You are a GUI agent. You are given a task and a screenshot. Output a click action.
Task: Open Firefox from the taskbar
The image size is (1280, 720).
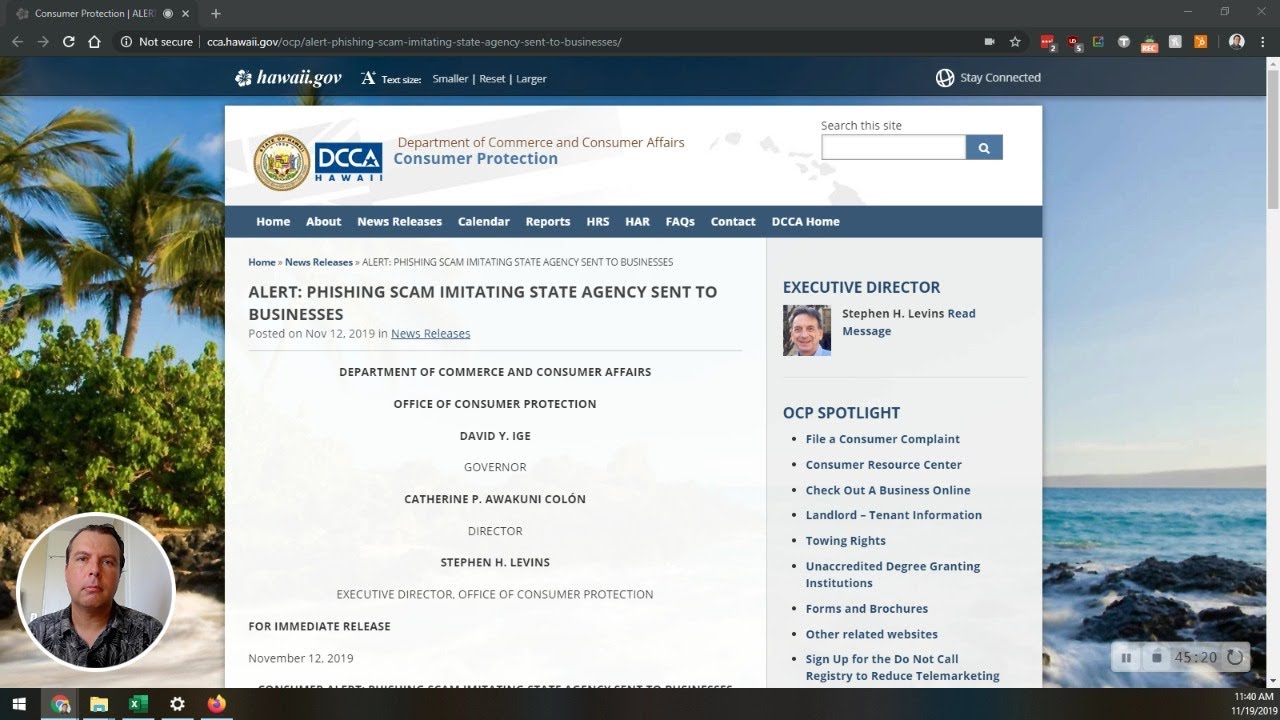point(216,704)
